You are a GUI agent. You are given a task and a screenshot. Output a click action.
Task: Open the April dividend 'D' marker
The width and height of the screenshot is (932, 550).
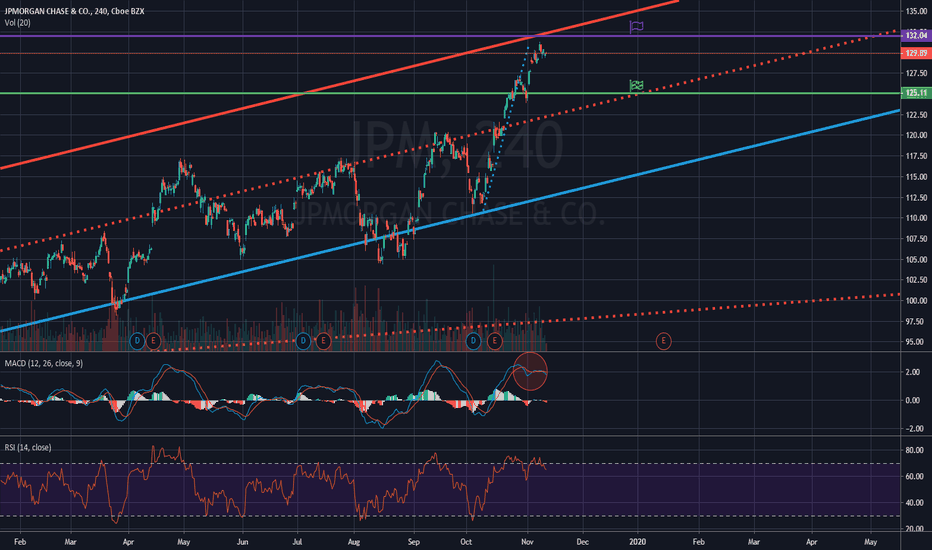tap(137, 341)
